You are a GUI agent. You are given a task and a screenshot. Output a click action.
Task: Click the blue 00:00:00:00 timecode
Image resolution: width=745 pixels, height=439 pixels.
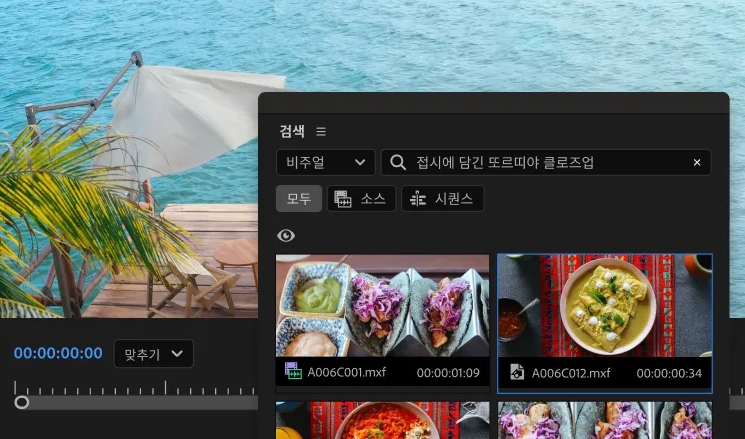(x=58, y=353)
